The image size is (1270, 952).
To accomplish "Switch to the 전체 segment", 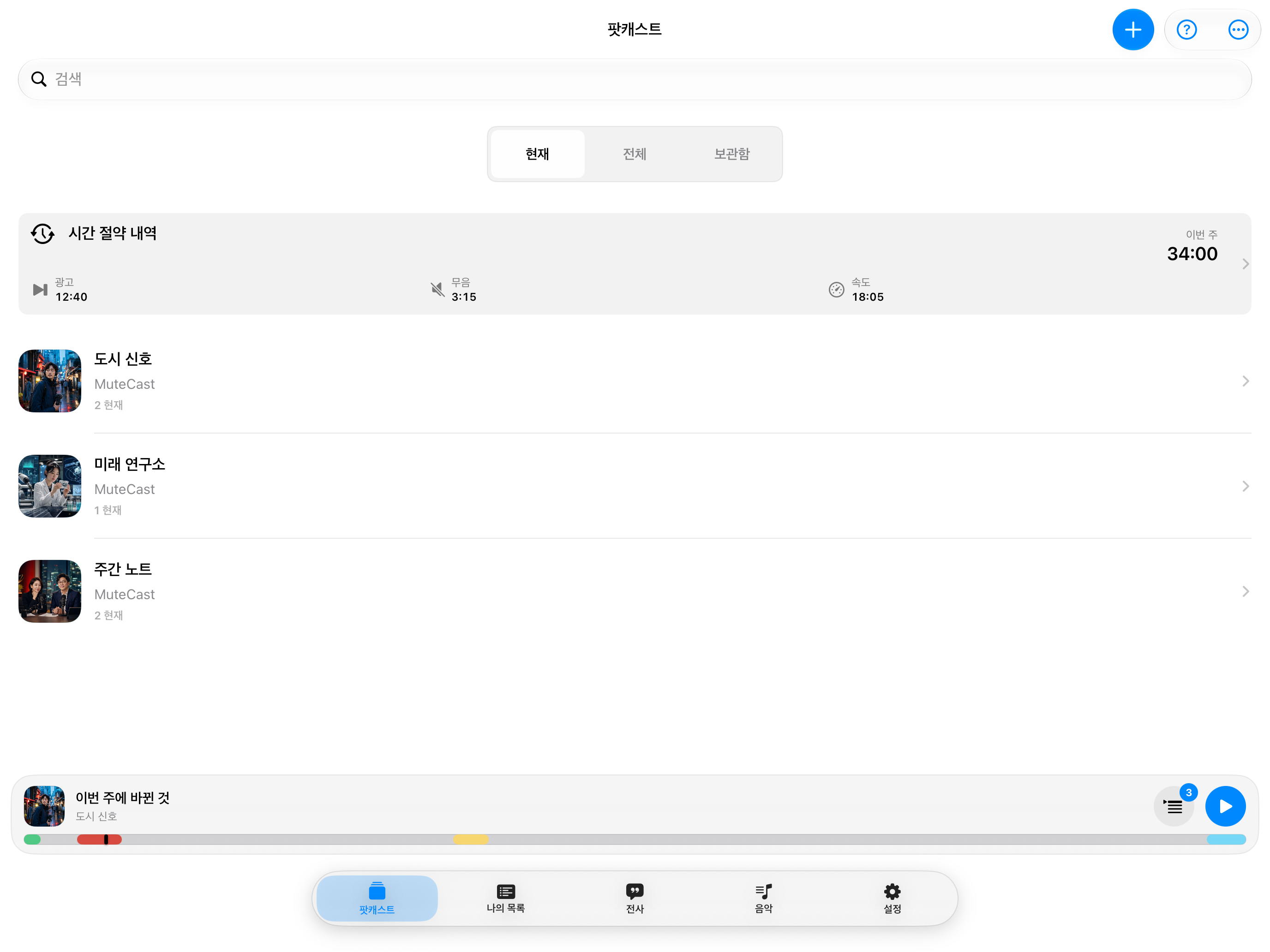I will [x=635, y=154].
